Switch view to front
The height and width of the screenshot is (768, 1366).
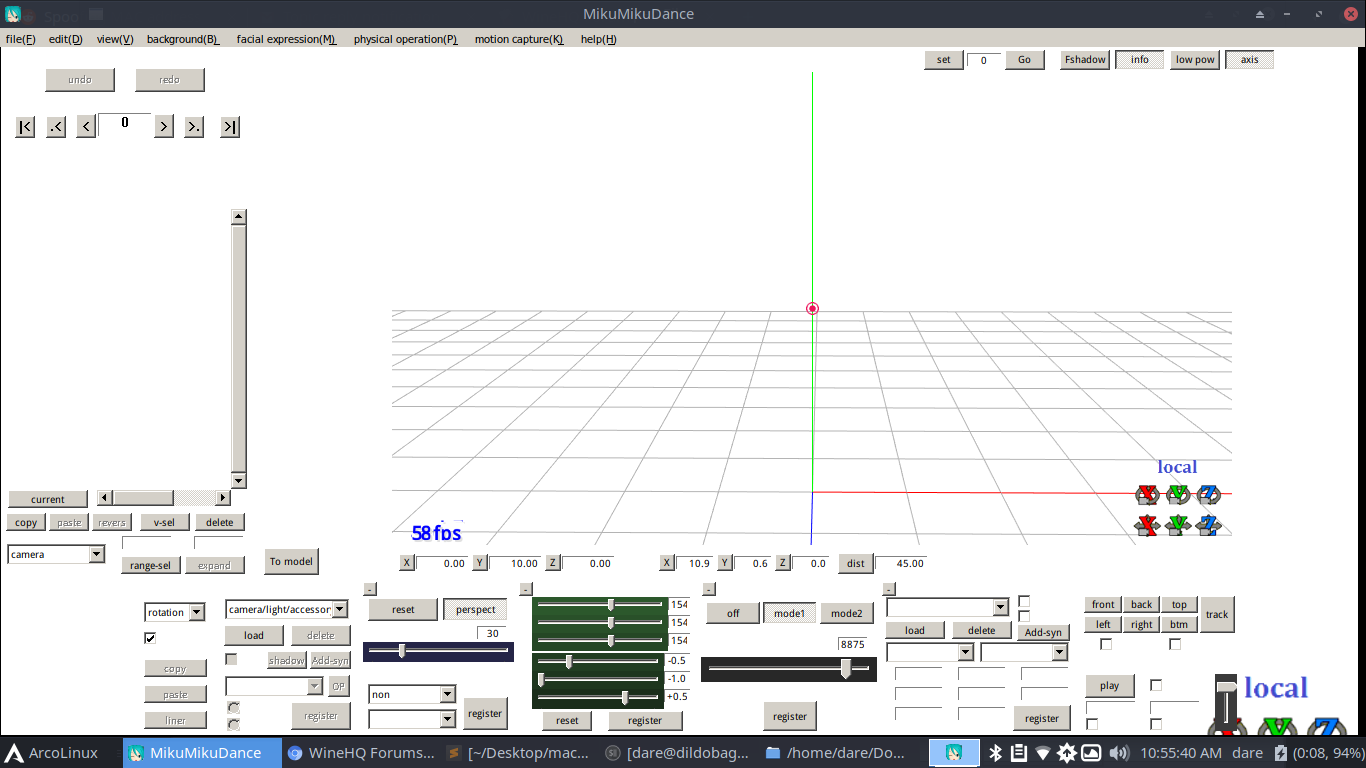pyautogui.click(x=1103, y=604)
